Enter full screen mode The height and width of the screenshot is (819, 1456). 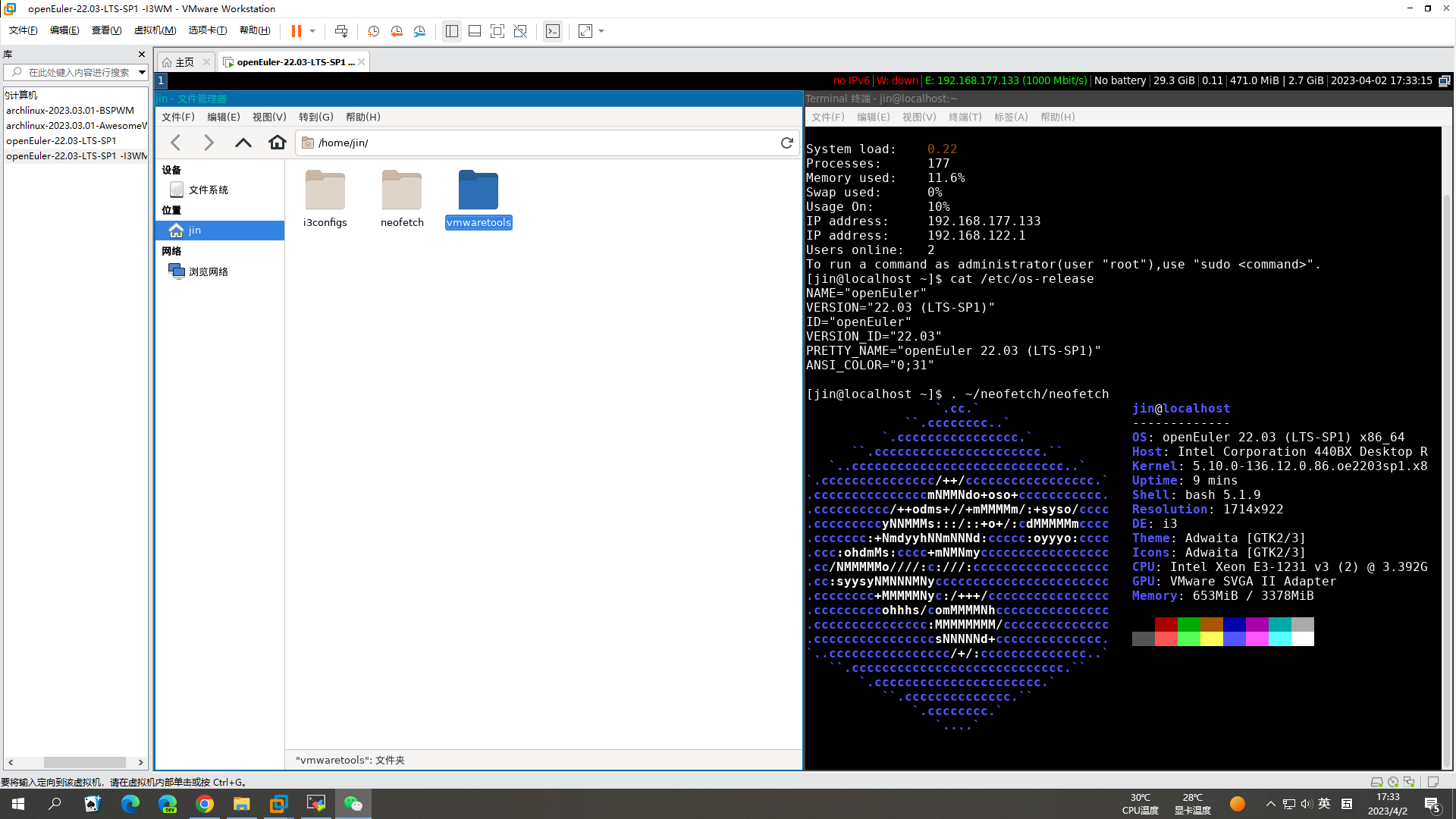point(497,31)
